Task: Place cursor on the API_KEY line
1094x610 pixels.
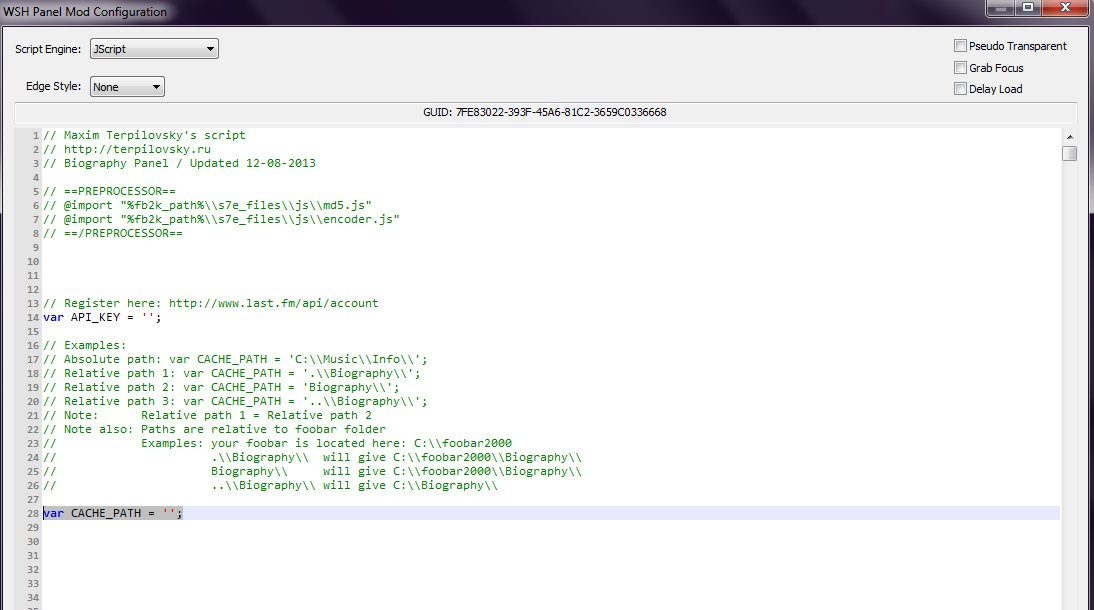Action: [x=101, y=317]
